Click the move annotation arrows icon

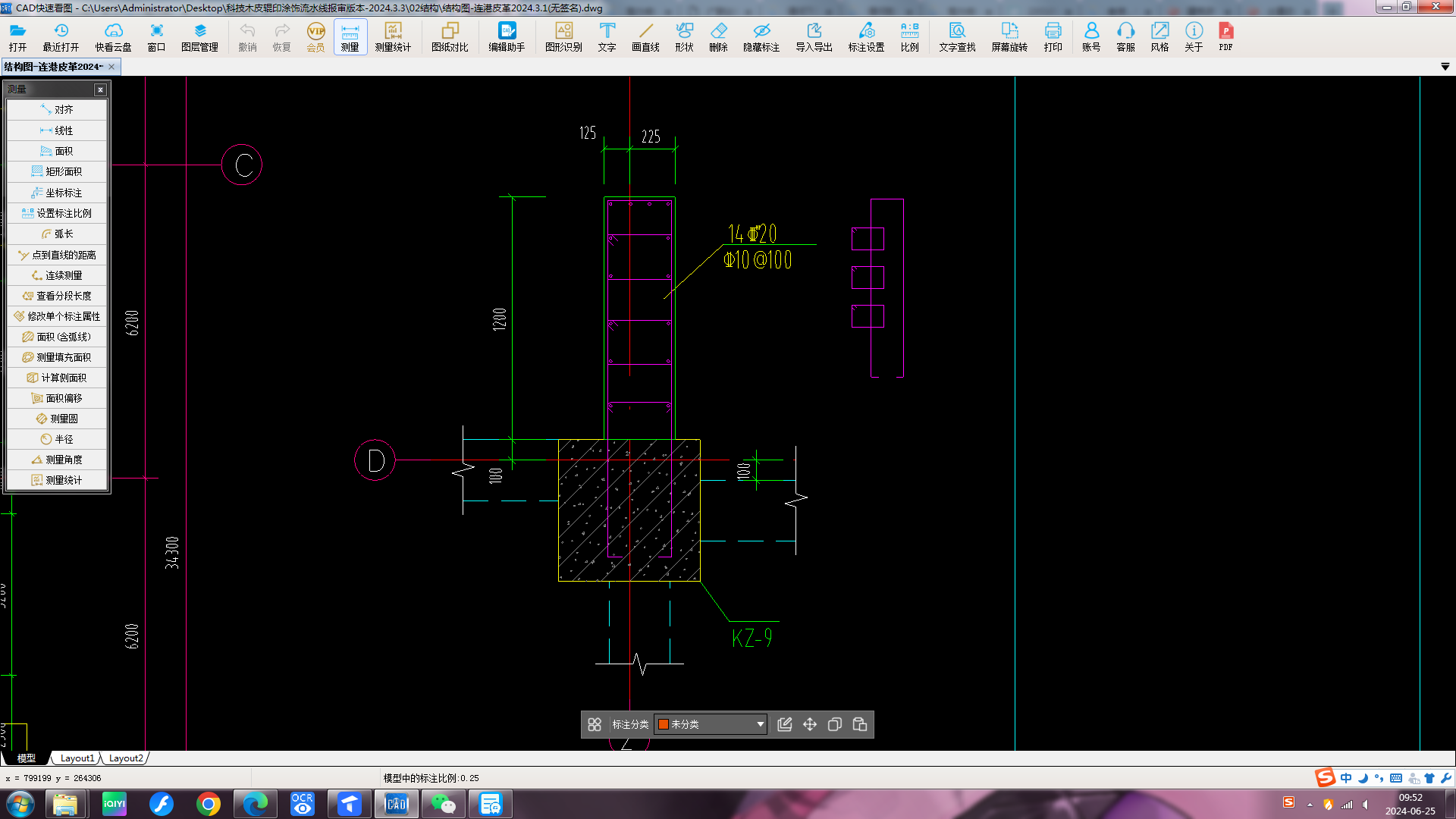(x=810, y=724)
